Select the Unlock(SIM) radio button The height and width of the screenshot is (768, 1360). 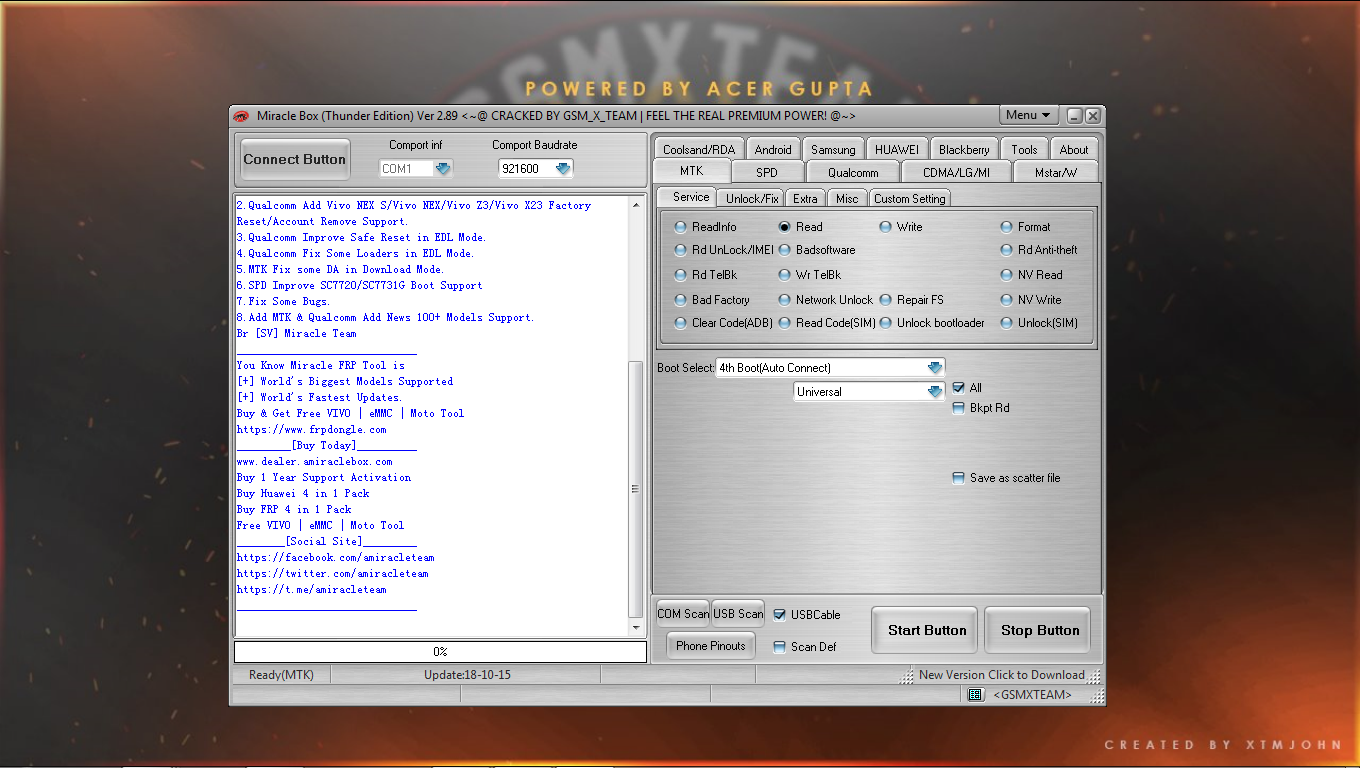tap(1007, 323)
